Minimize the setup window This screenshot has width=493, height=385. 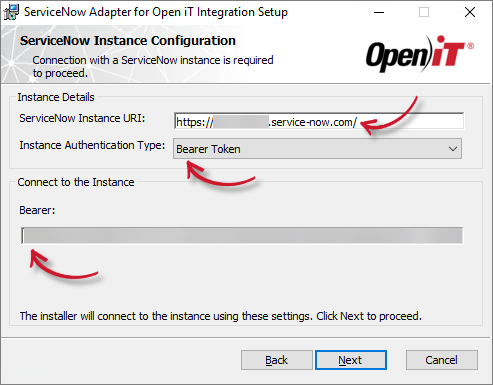pyautogui.click(x=379, y=13)
